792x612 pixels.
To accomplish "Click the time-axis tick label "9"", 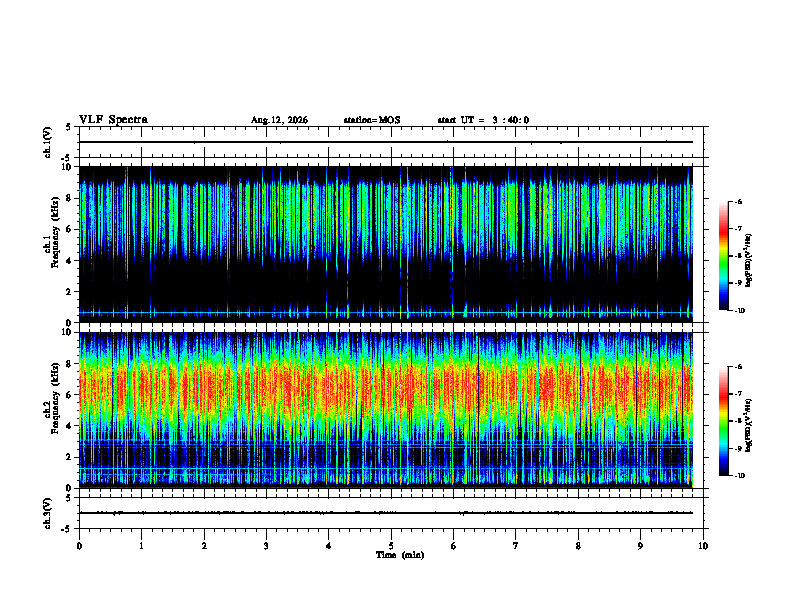I will pyautogui.click(x=640, y=546).
